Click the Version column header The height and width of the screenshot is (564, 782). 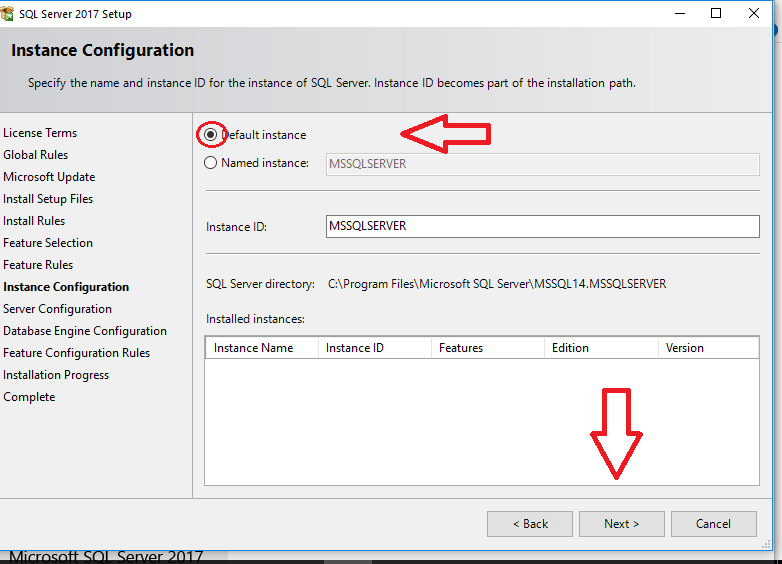coord(707,348)
